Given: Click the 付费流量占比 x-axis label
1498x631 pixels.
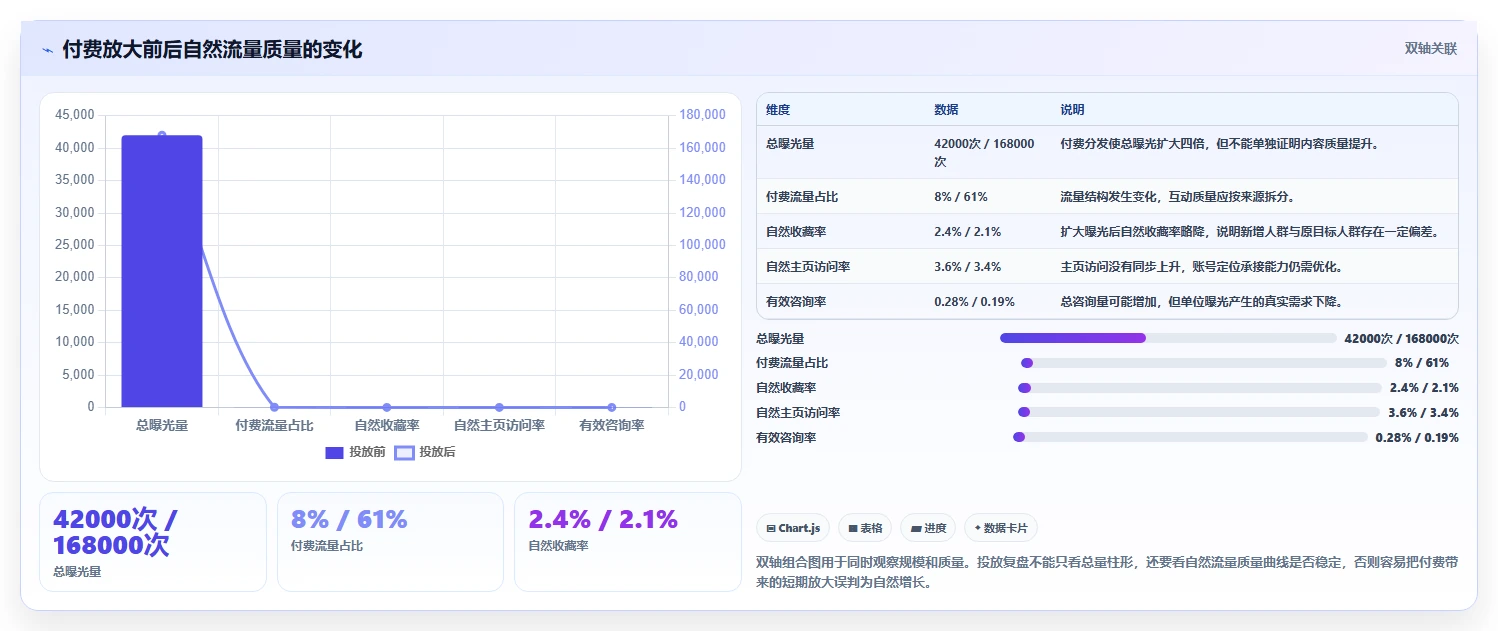Looking at the screenshot, I should click(274, 426).
